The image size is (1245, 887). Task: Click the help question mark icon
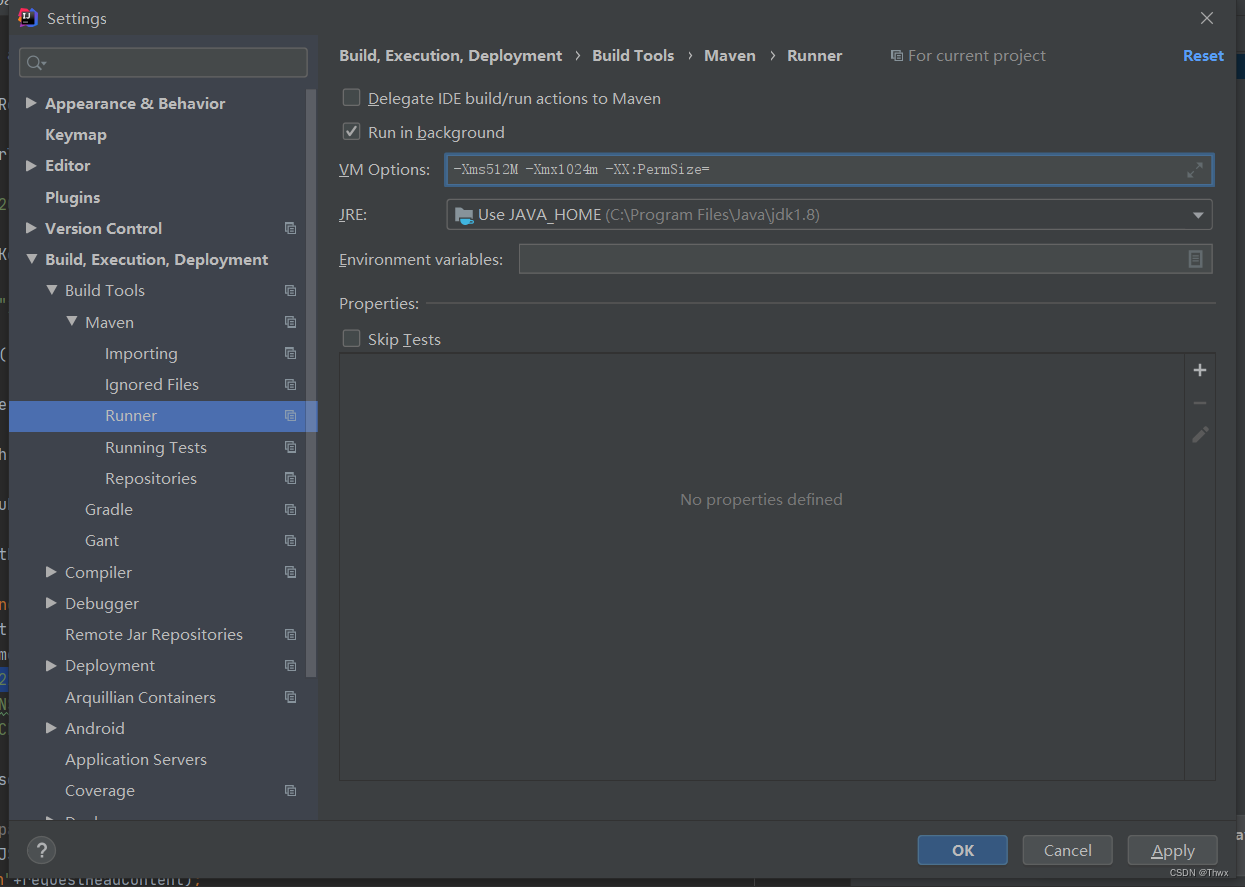41,850
